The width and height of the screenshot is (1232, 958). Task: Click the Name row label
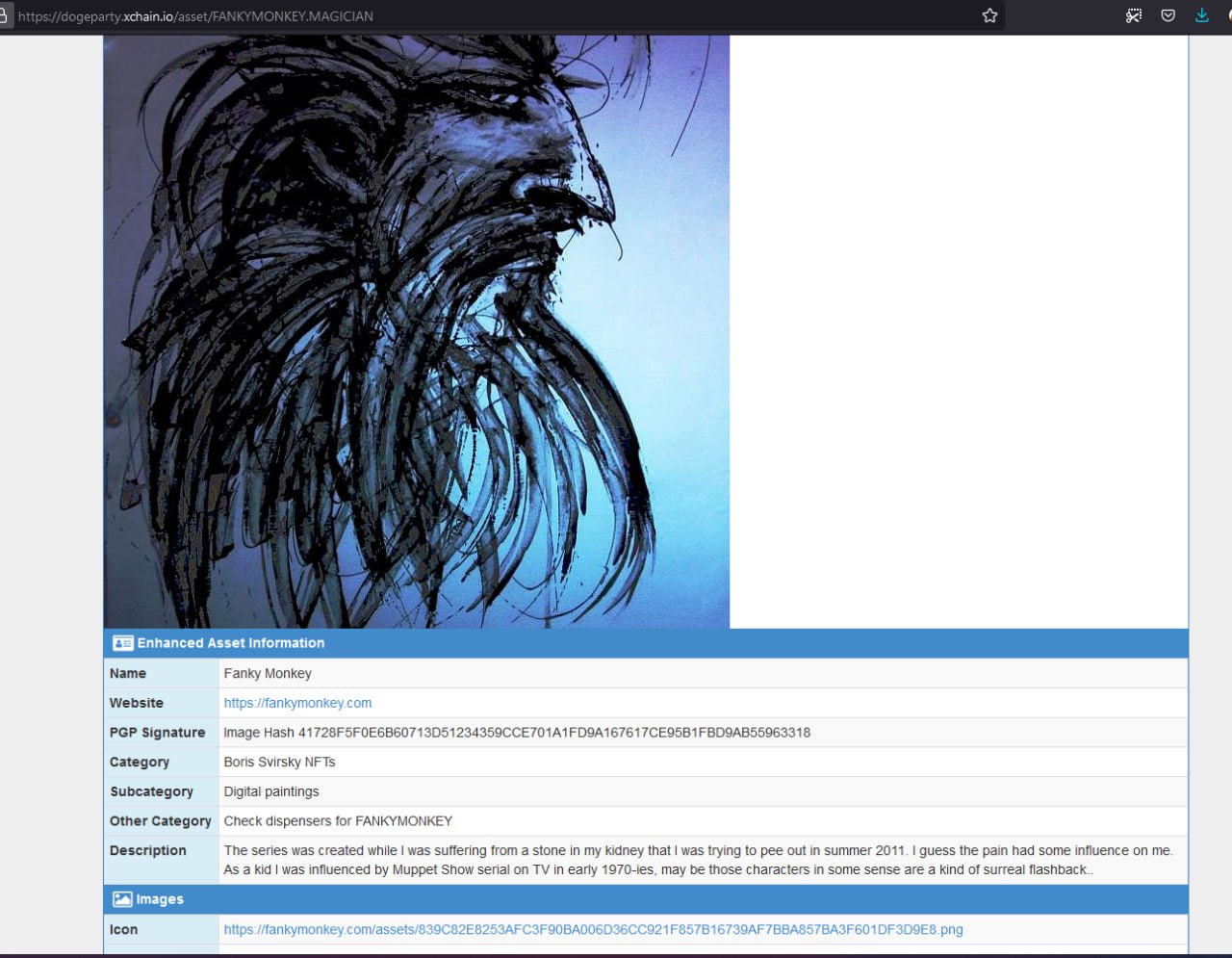pyautogui.click(x=128, y=673)
